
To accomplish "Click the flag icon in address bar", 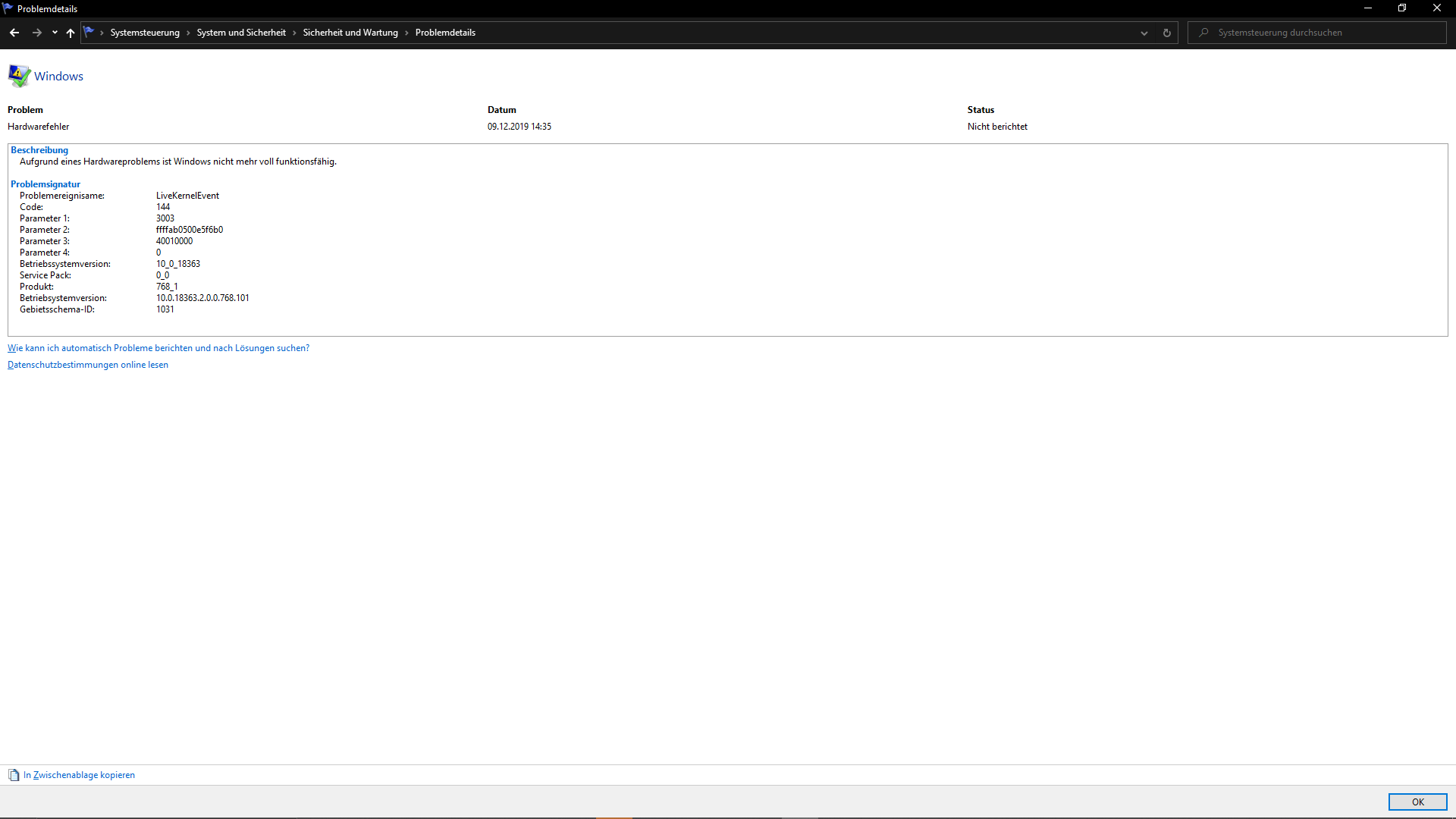I will click(89, 32).
